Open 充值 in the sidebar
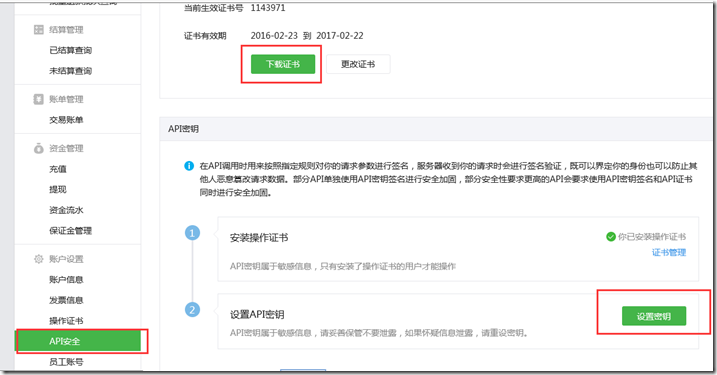The image size is (717, 375). (x=58, y=169)
